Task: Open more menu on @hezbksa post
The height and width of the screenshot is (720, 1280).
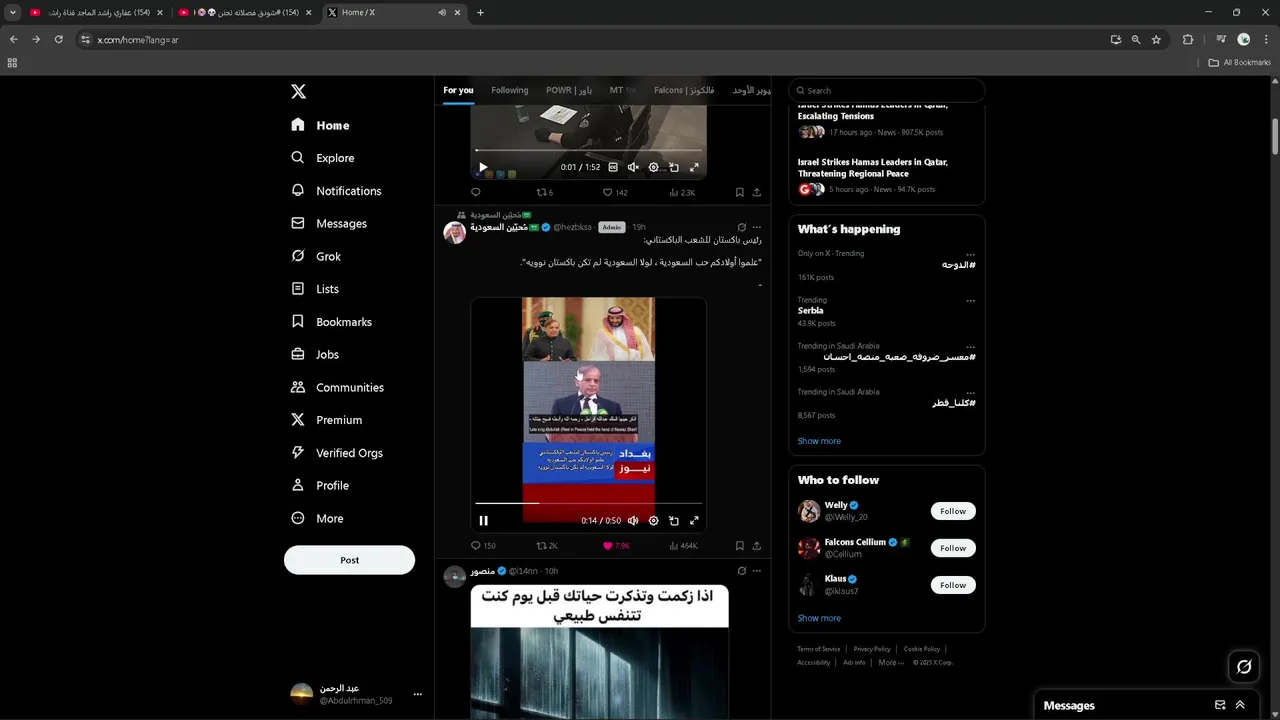Action: [x=757, y=227]
